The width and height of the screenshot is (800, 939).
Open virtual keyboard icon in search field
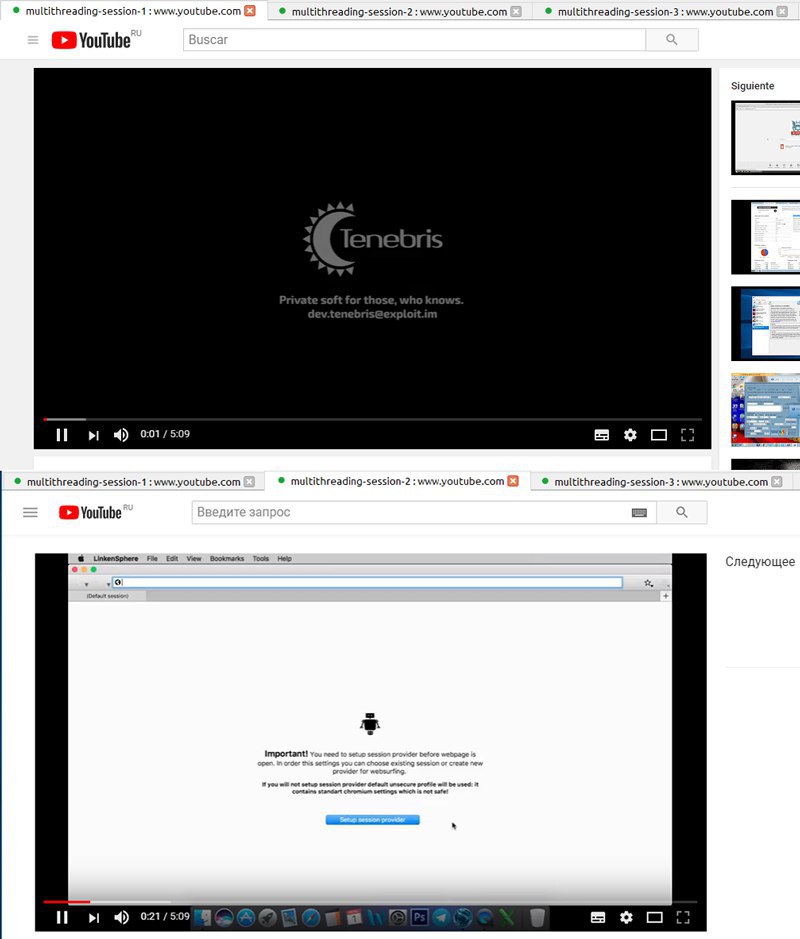pyautogui.click(x=640, y=513)
